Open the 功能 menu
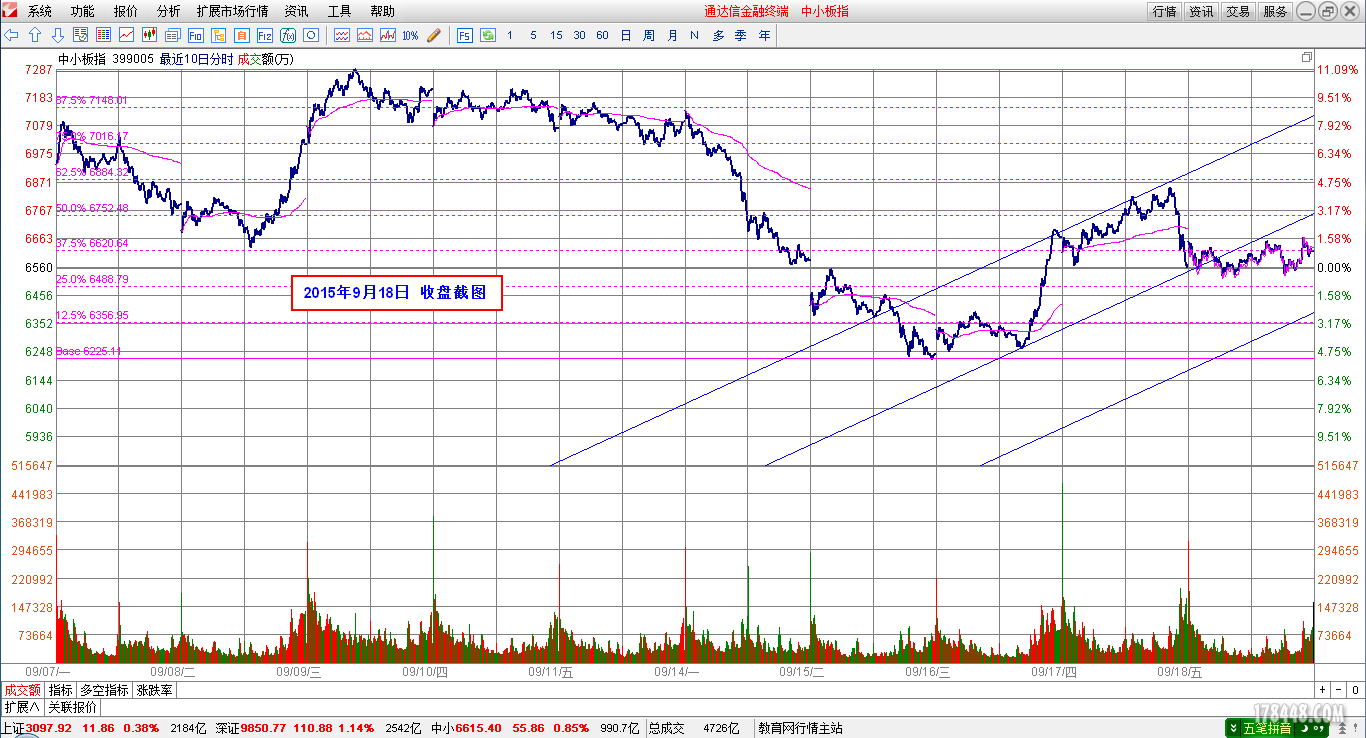This screenshot has width=1366, height=738. pyautogui.click(x=83, y=11)
